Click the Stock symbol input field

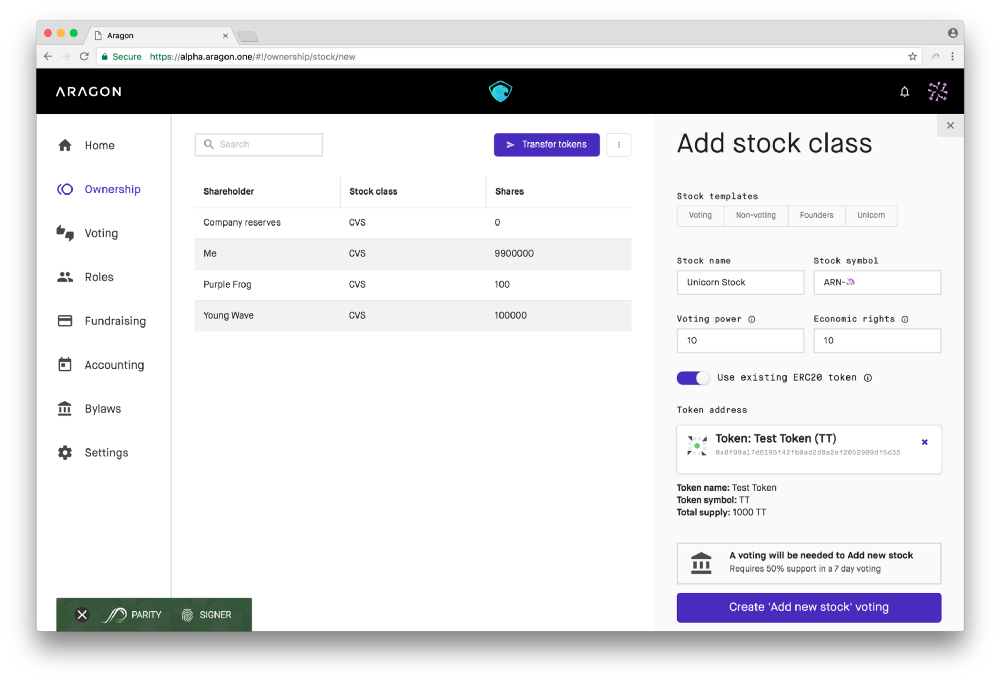[877, 283]
